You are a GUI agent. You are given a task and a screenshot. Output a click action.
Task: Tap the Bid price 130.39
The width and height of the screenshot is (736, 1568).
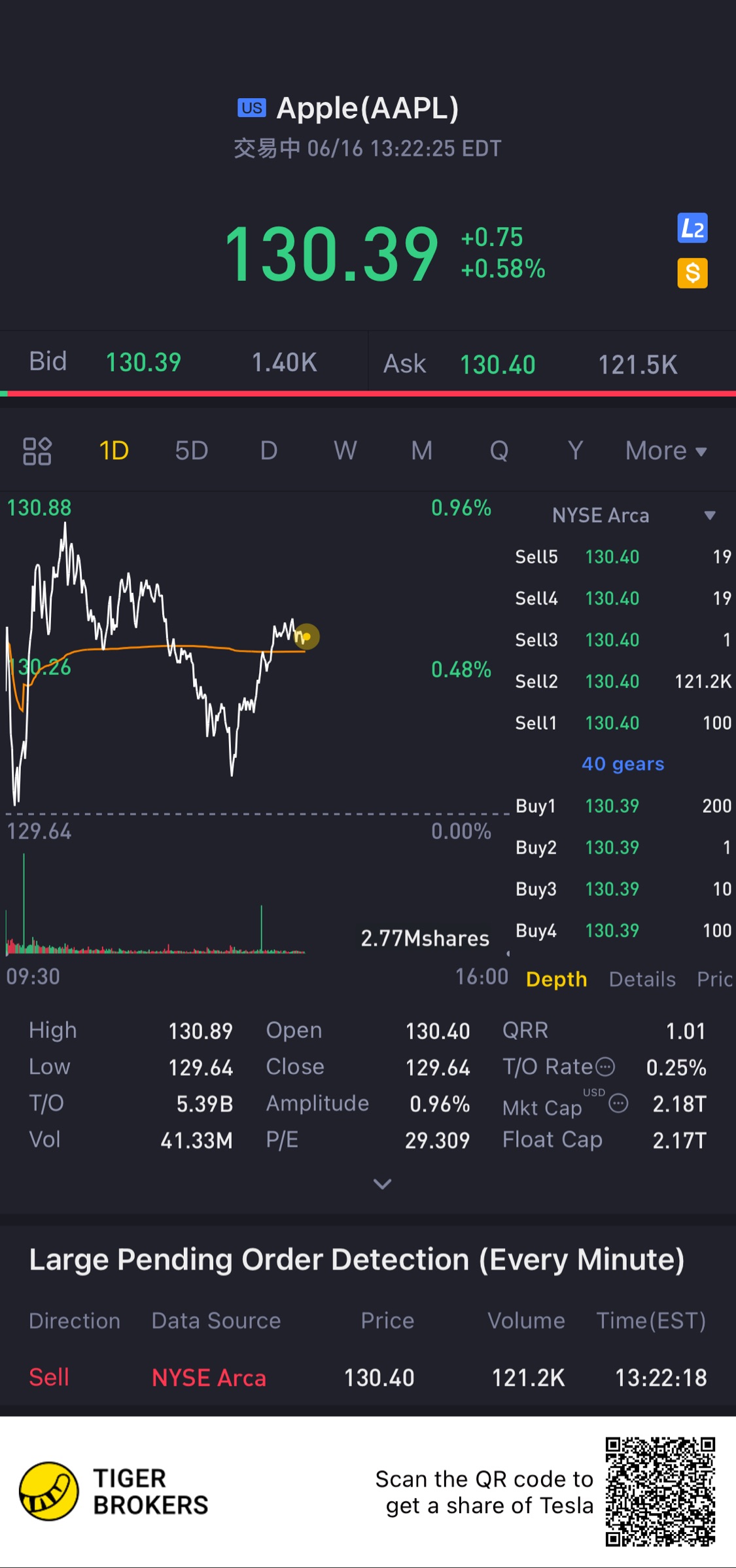[x=143, y=363]
